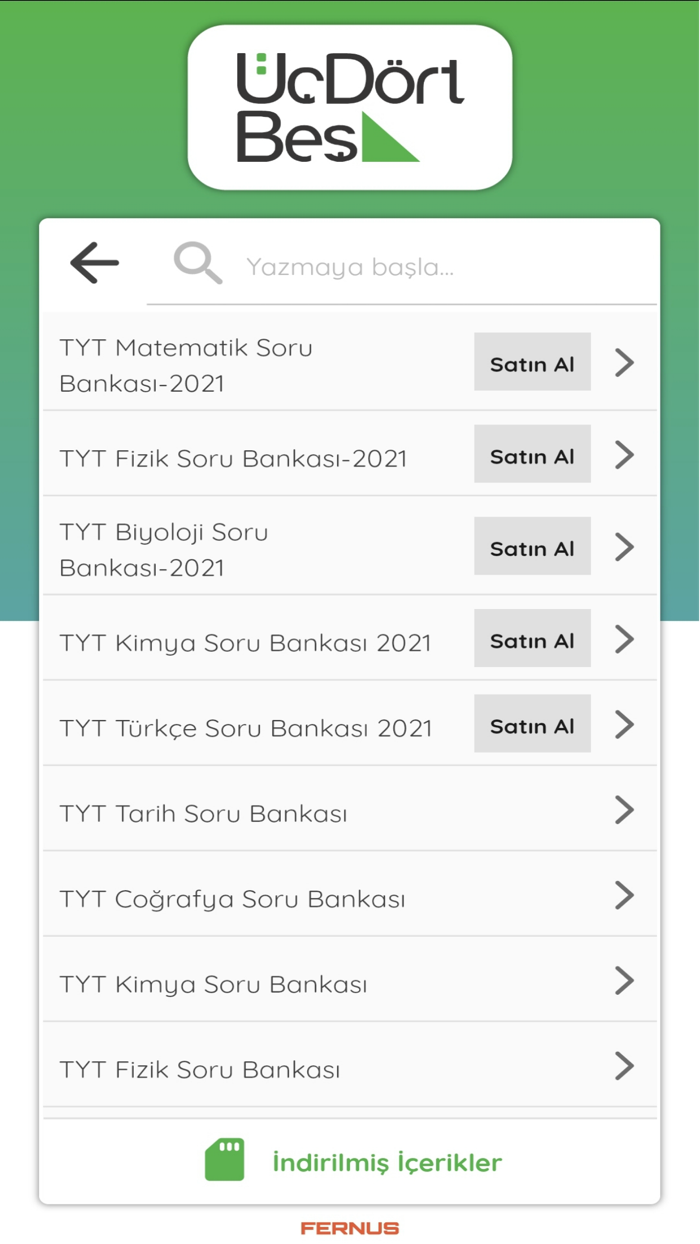
Task: Tap Satın Al for TYT Biyoloji 2021
Action: click(x=532, y=546)
